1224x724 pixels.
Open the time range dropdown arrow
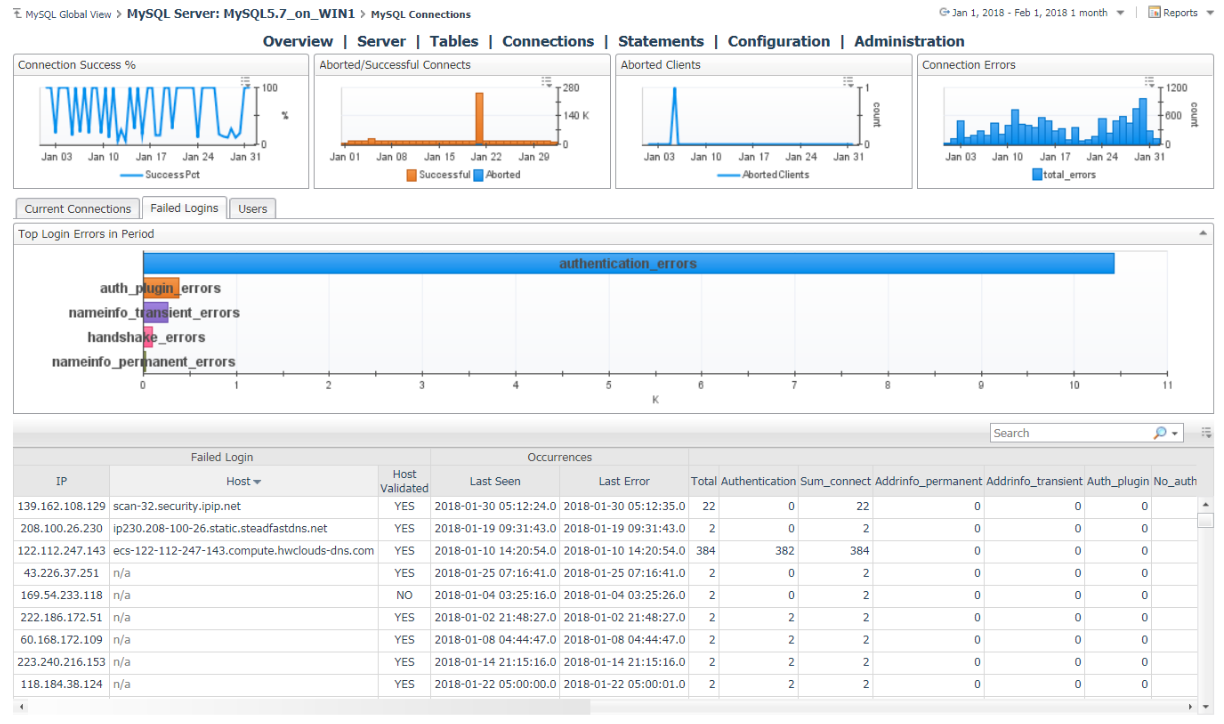pos(1120,13)
